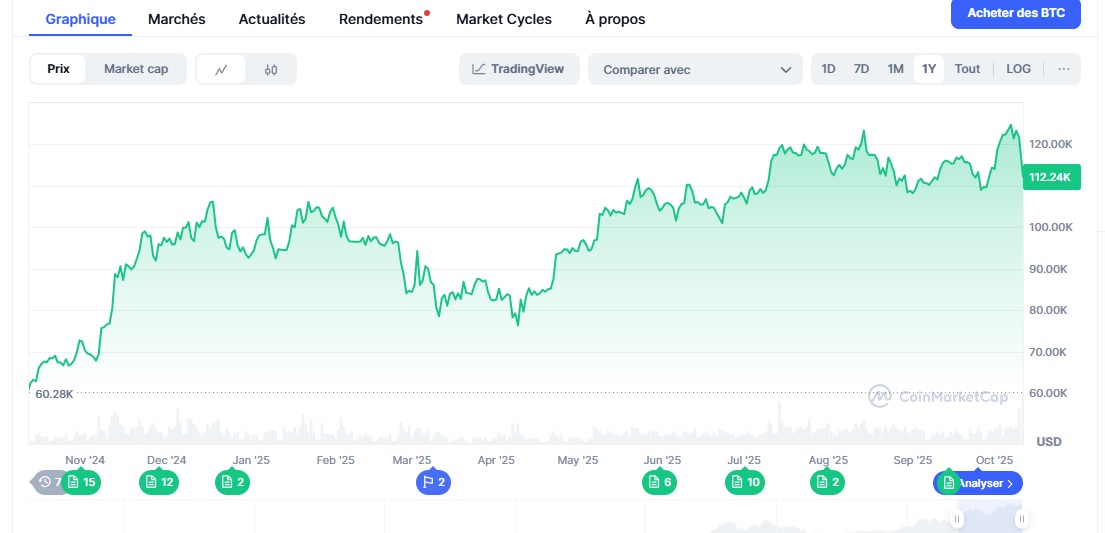Click the November '24 news marker with 15
Image resolution: width=1105 pixels, height=533 pixels.
82,483
